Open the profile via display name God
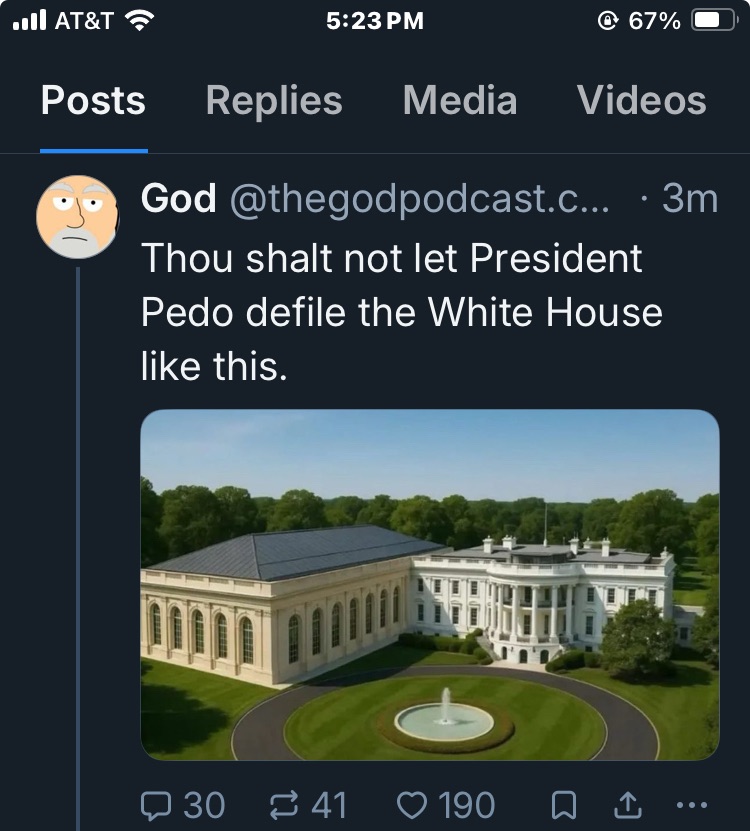This screenshot has height=831, width=750. coord(179,199)
